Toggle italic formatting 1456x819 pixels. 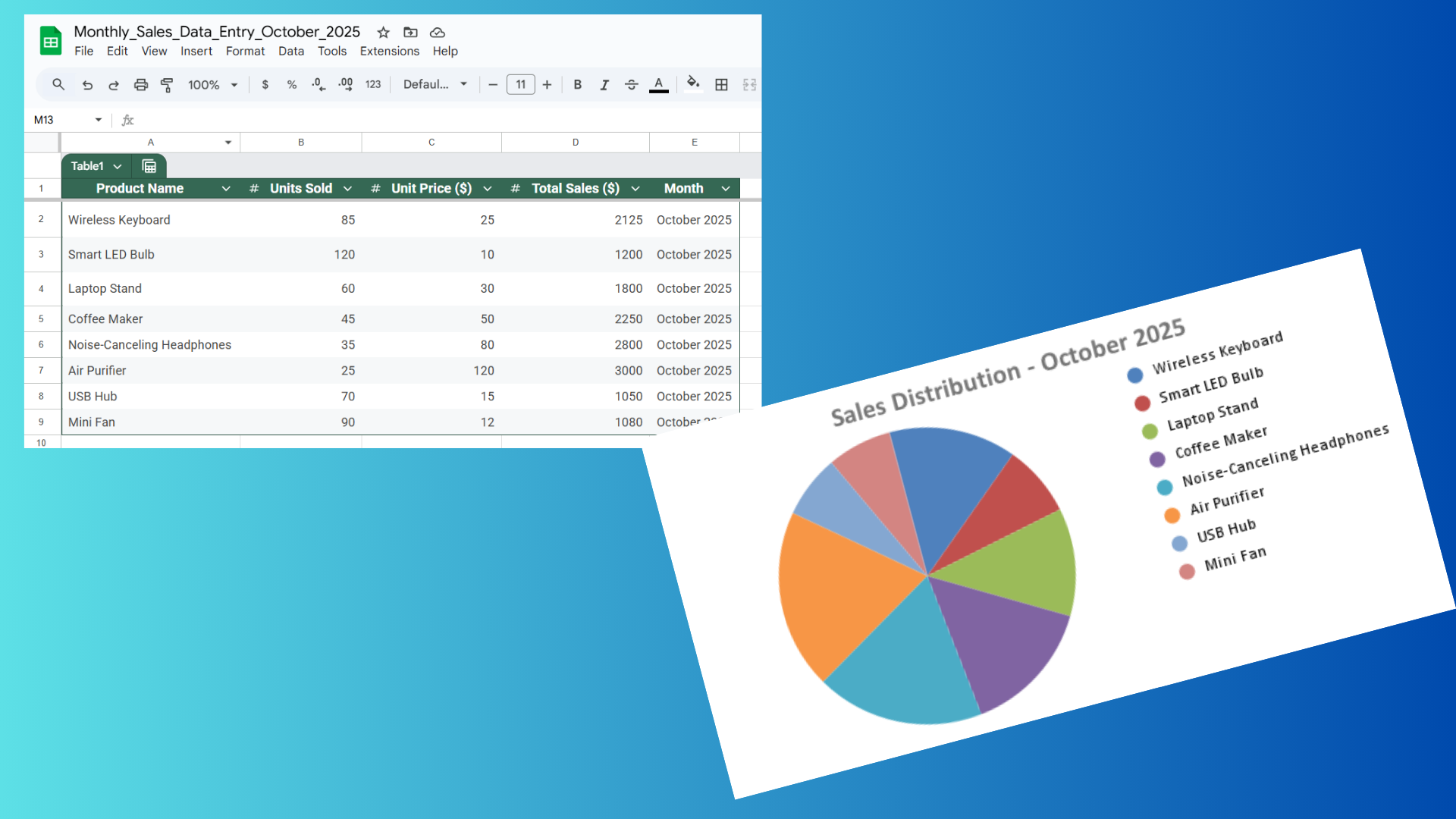click(x=604, y=85)
